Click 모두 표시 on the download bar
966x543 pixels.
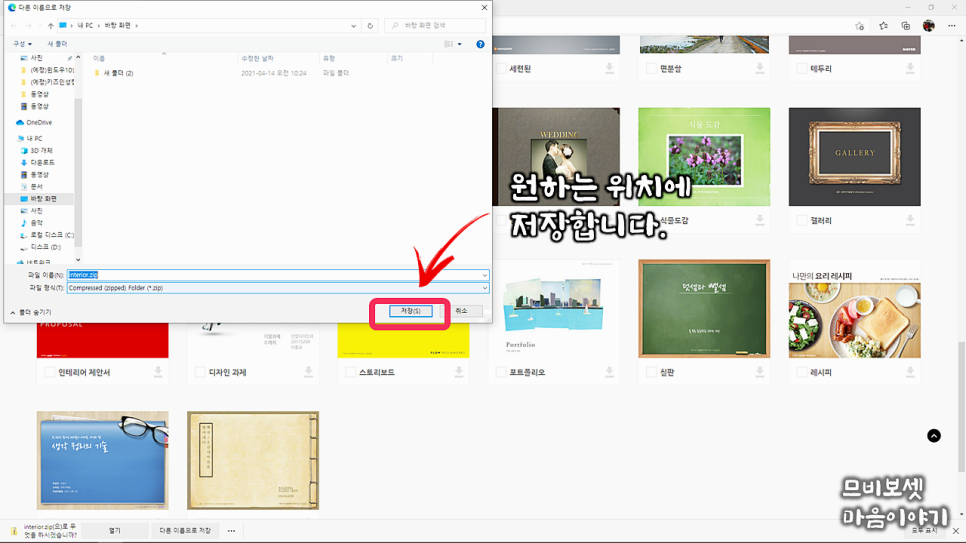point(923,531)
